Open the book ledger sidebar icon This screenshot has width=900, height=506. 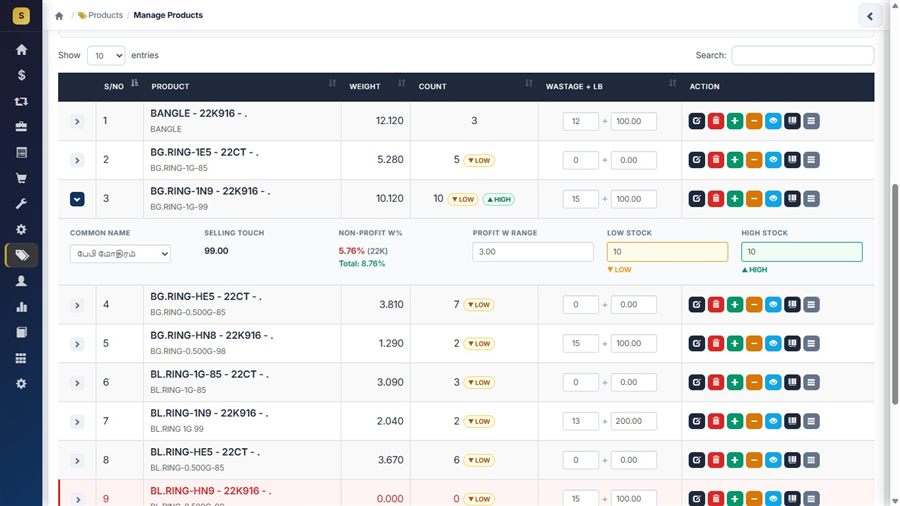pos(21,333)
